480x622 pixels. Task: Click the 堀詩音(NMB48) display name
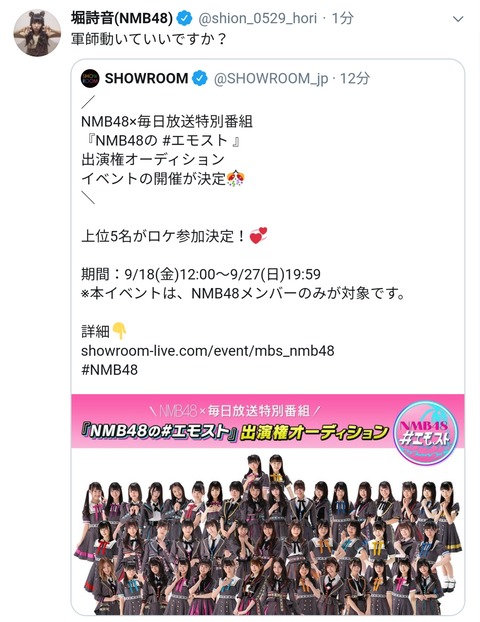tap(122, 18)
